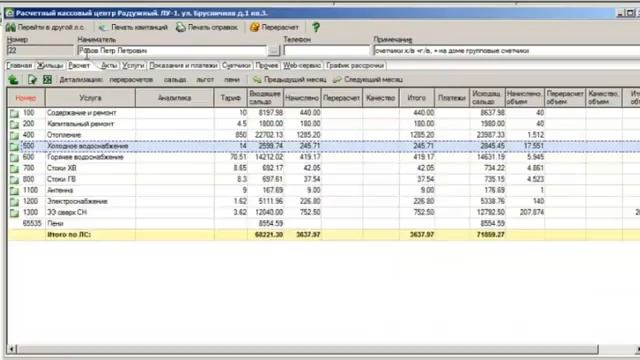Image resolution: width=640 pixels, height=360 pixels.
Task: Open the Показания и платежи tab
Action: (x=183, y=65)
